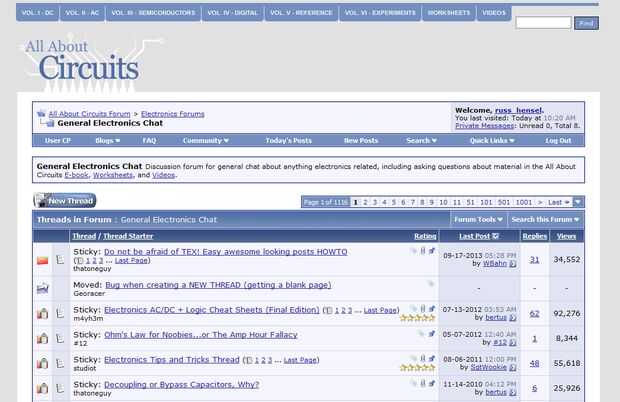This screenshot has height=402, width=620.
Task: Open New Posts in the navbar
Action: coord(361,140)
